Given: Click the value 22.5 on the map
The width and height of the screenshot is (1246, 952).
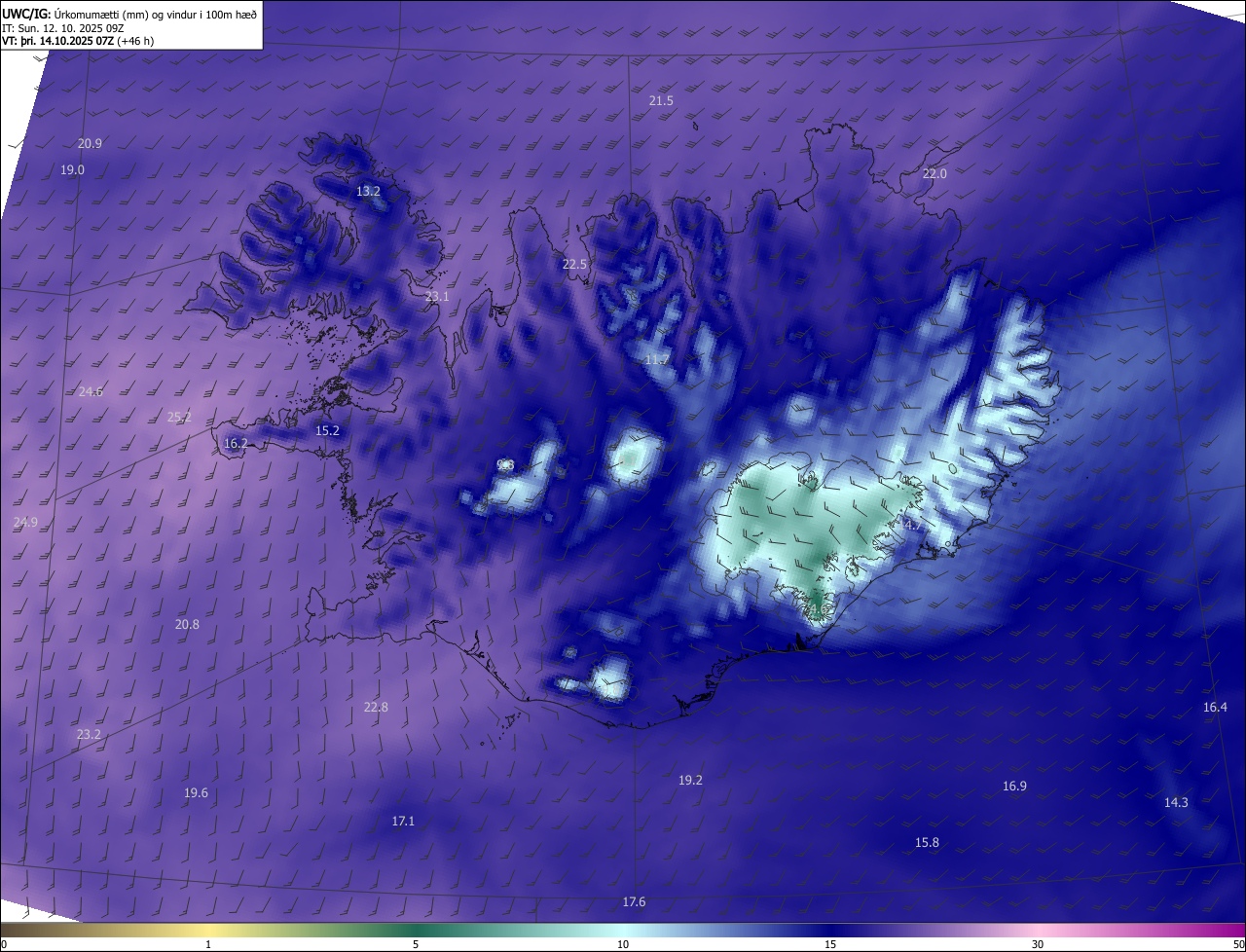Looking at the screenshot, I should point(575,265).
